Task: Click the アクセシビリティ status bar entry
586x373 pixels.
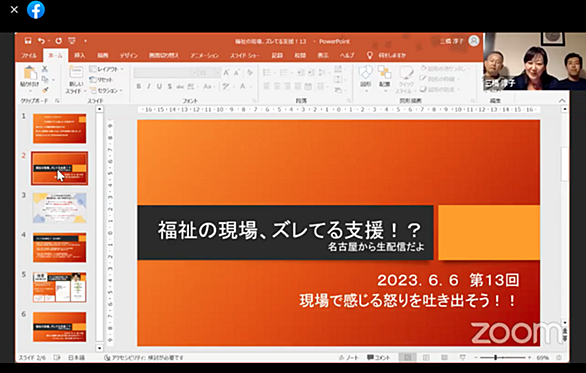Action: click(144, 358)
